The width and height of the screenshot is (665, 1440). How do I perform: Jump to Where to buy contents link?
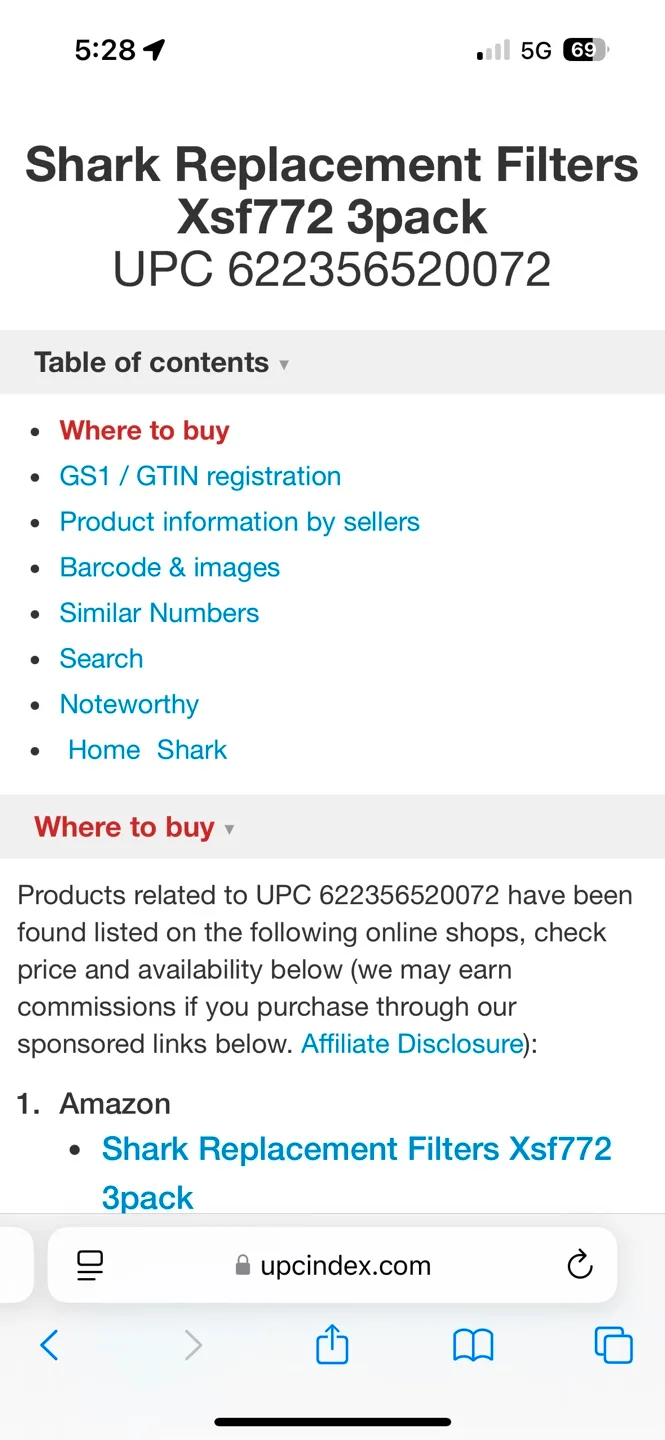[144, 431]
